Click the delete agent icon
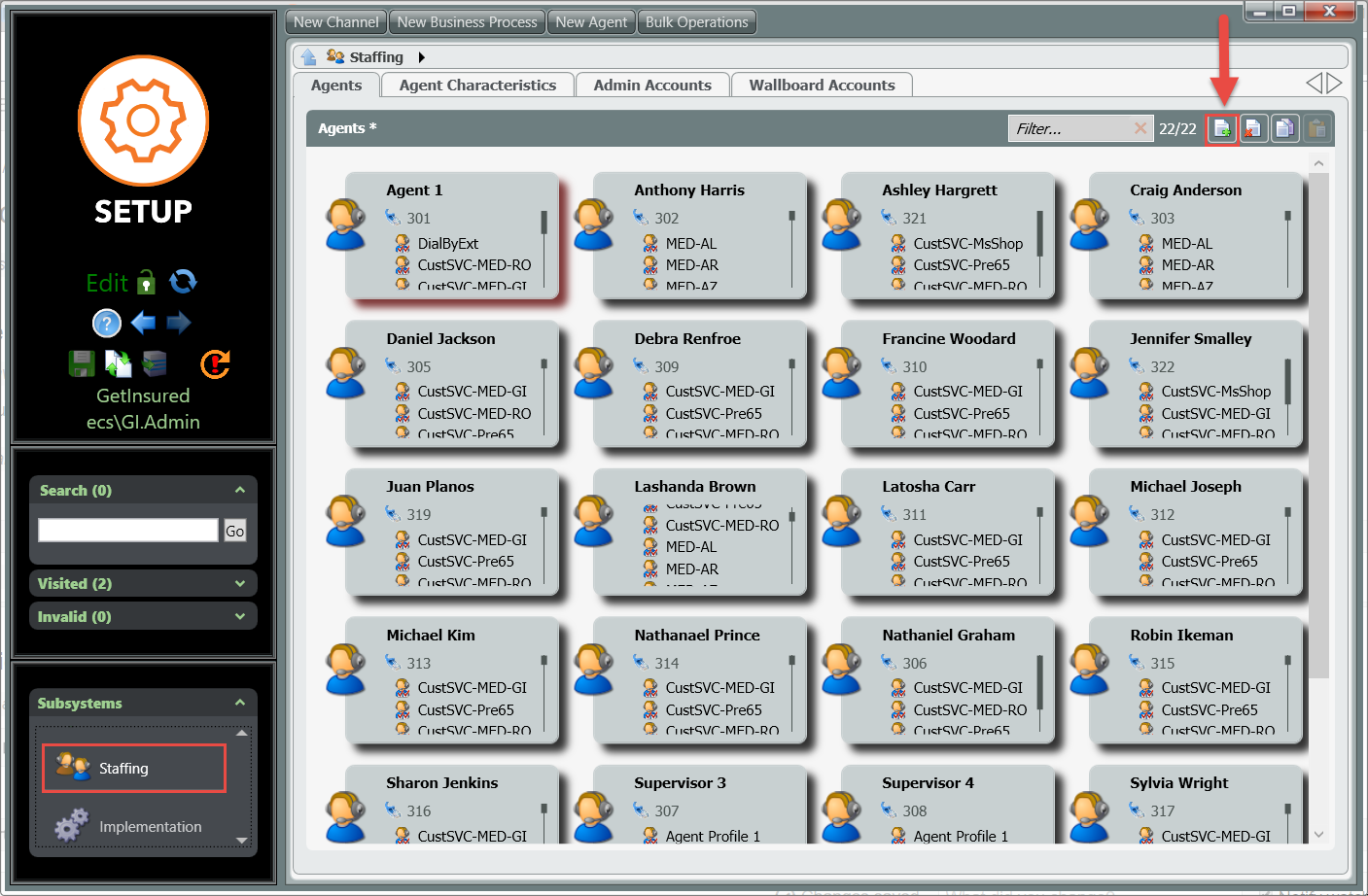The height and width of the screenshot is (896, 1368). point(1253,128)
